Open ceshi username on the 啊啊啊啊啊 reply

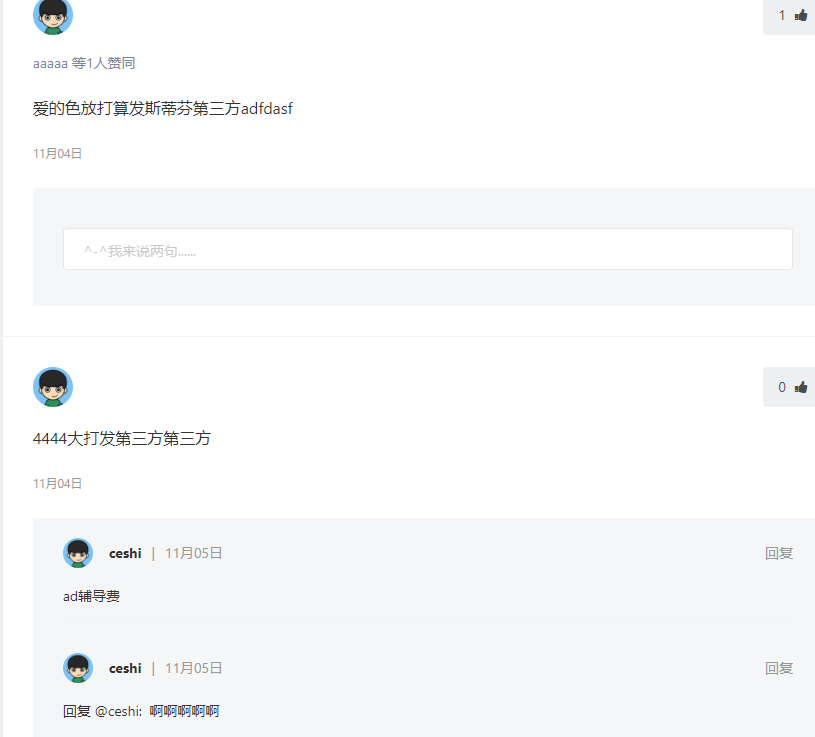(125, 668)
